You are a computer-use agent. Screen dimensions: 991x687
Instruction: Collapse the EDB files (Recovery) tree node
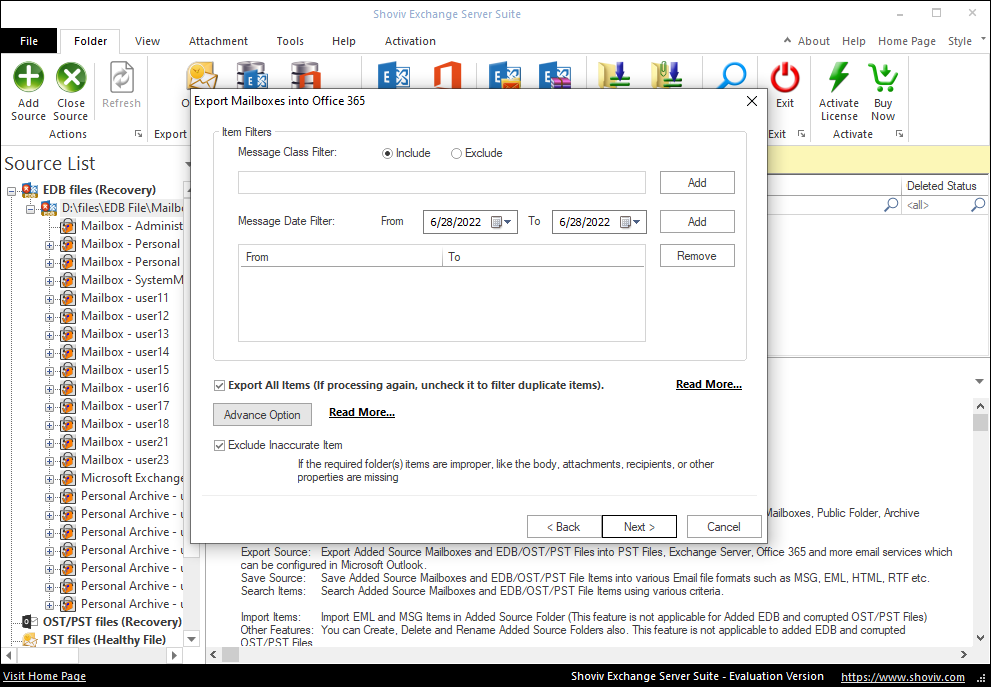point(11,191)
